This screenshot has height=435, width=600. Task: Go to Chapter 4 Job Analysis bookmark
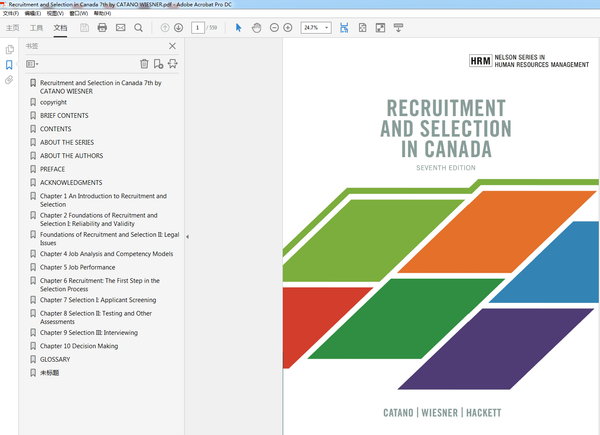click(106, 254)
